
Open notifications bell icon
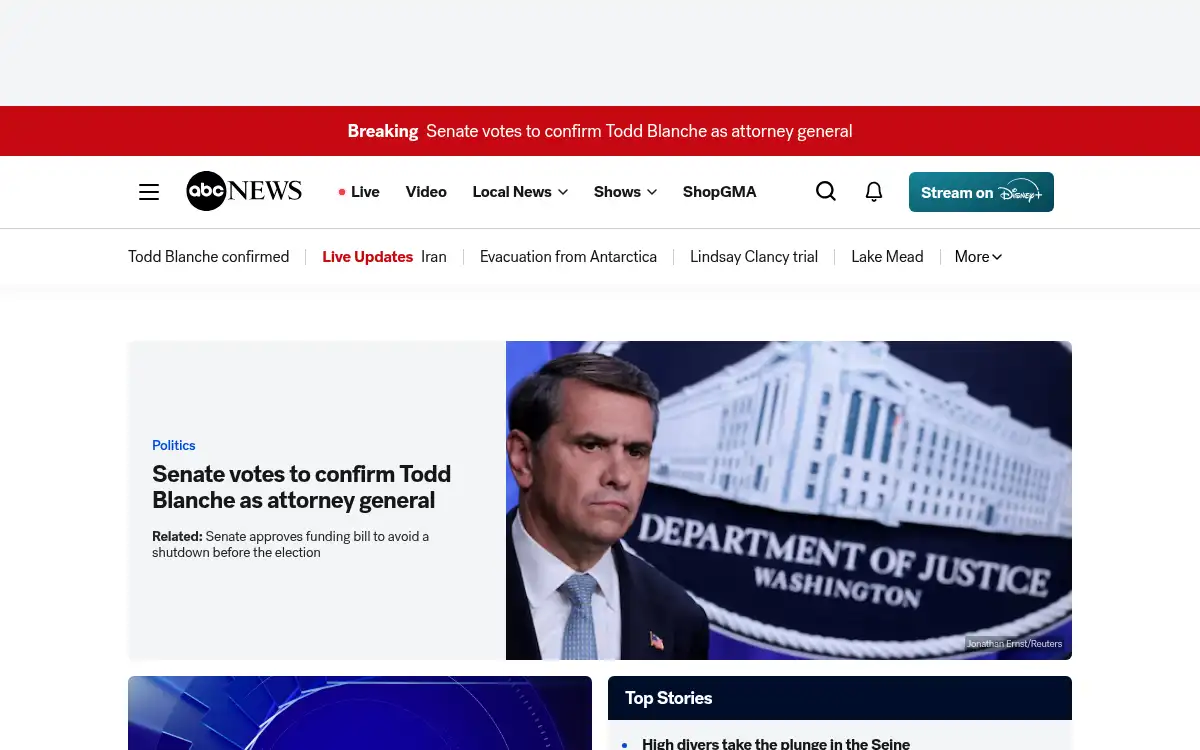[874, 191]
